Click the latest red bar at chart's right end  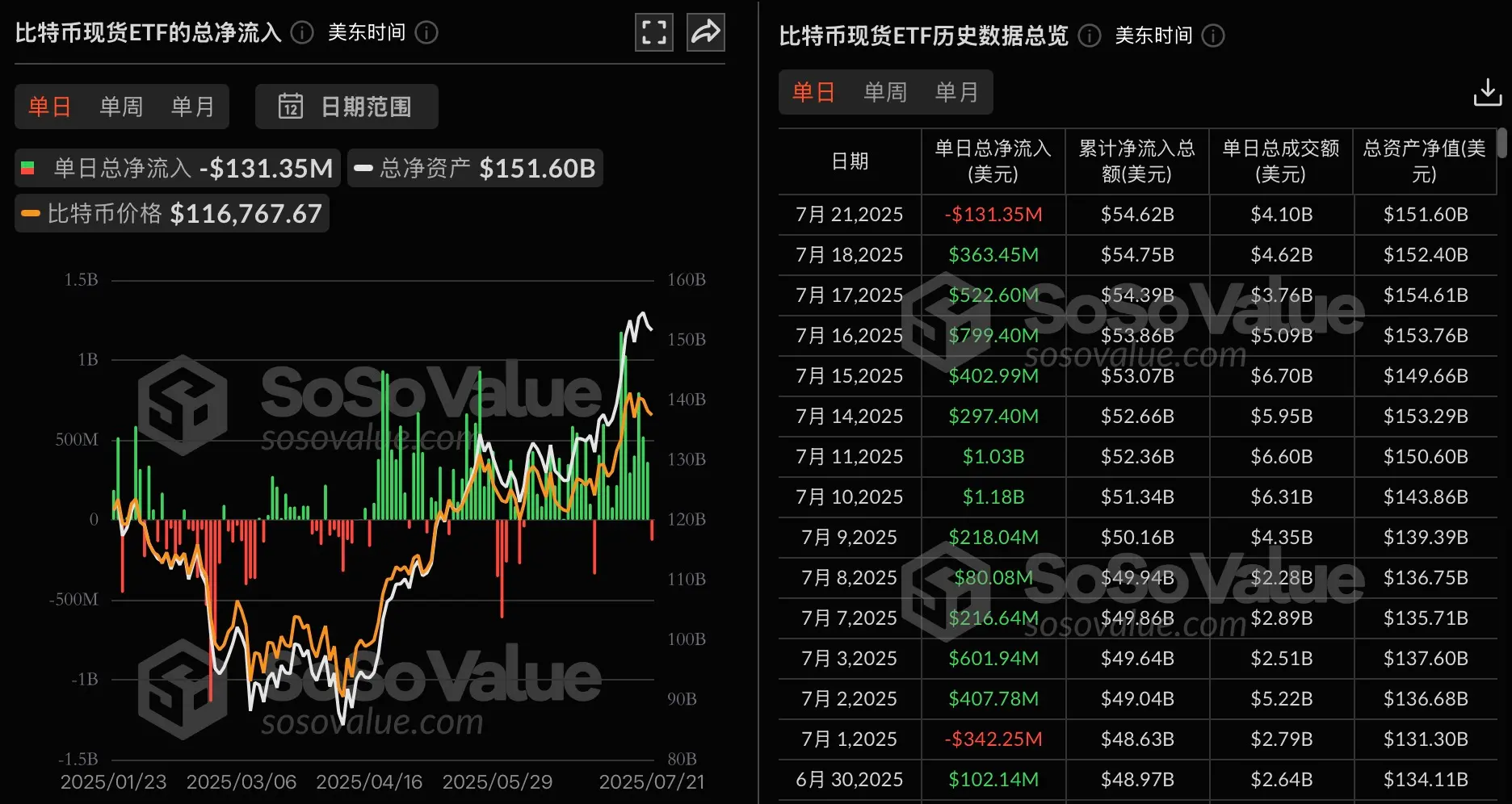(x=652, y=530)
